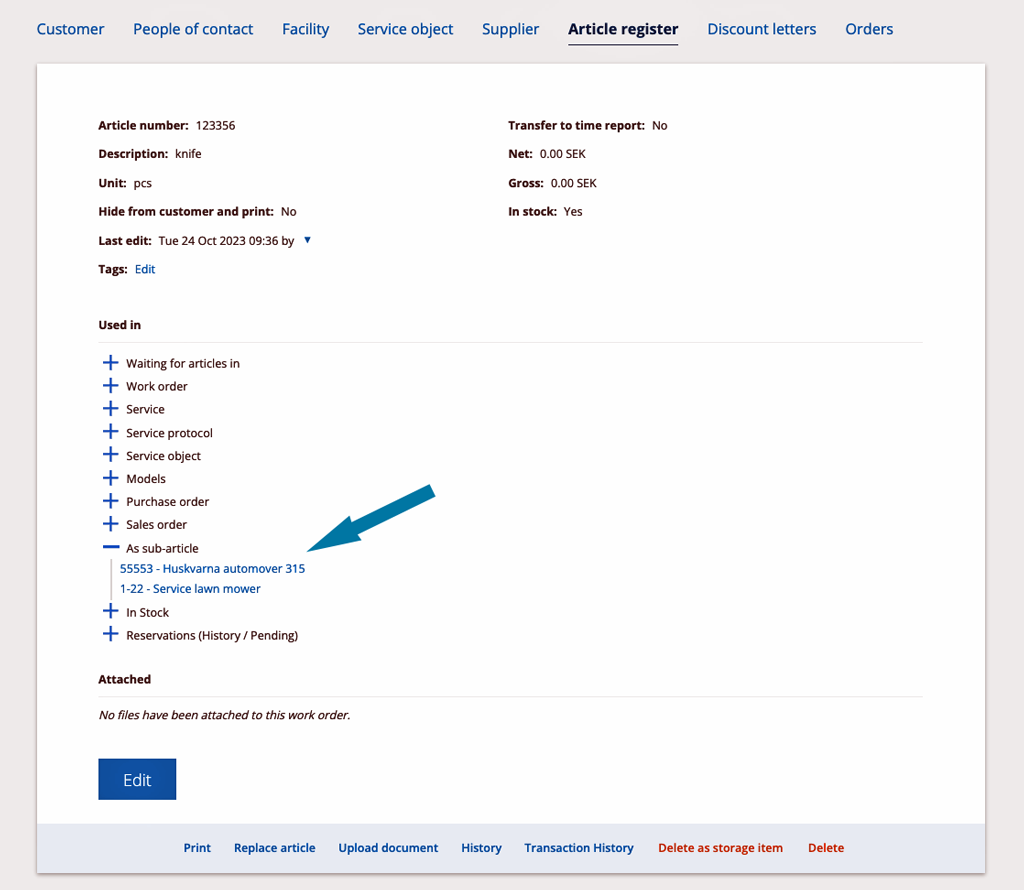The image size is (1024, 890).
Task: Click the Hide from customer and print label
Action: (186, 212)
